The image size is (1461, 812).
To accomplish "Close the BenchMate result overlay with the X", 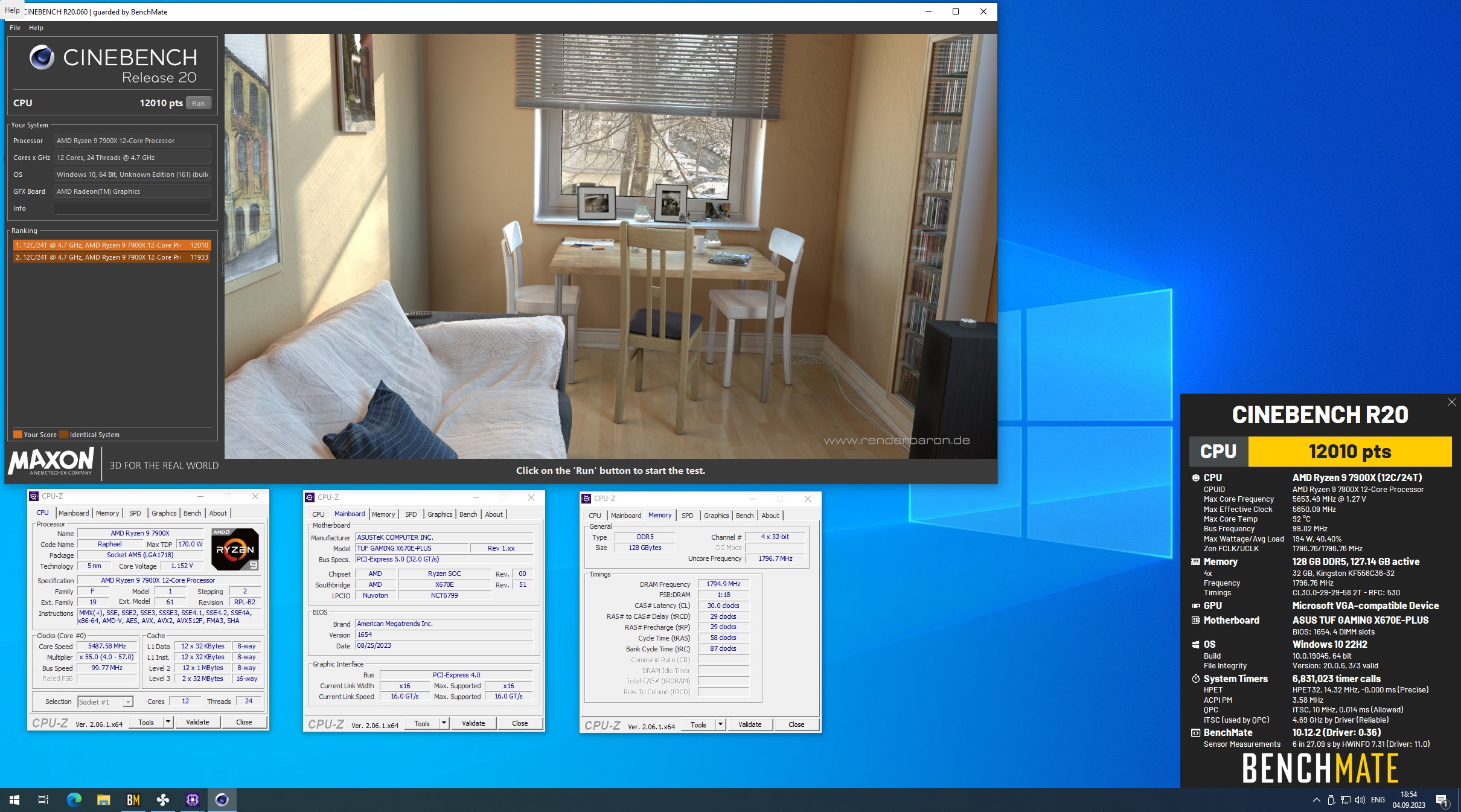I will point(1452,402).
